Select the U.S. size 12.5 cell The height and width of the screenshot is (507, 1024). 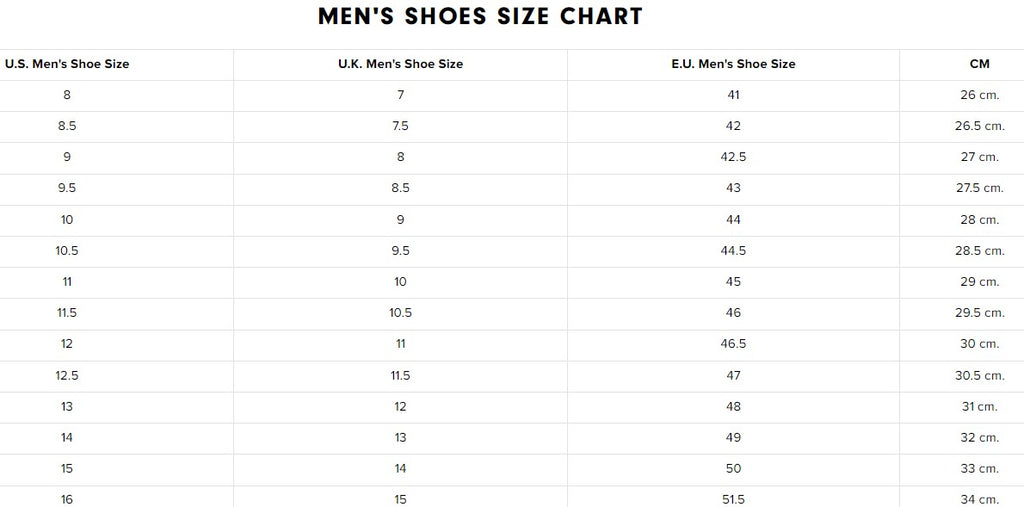pos(67,376)
